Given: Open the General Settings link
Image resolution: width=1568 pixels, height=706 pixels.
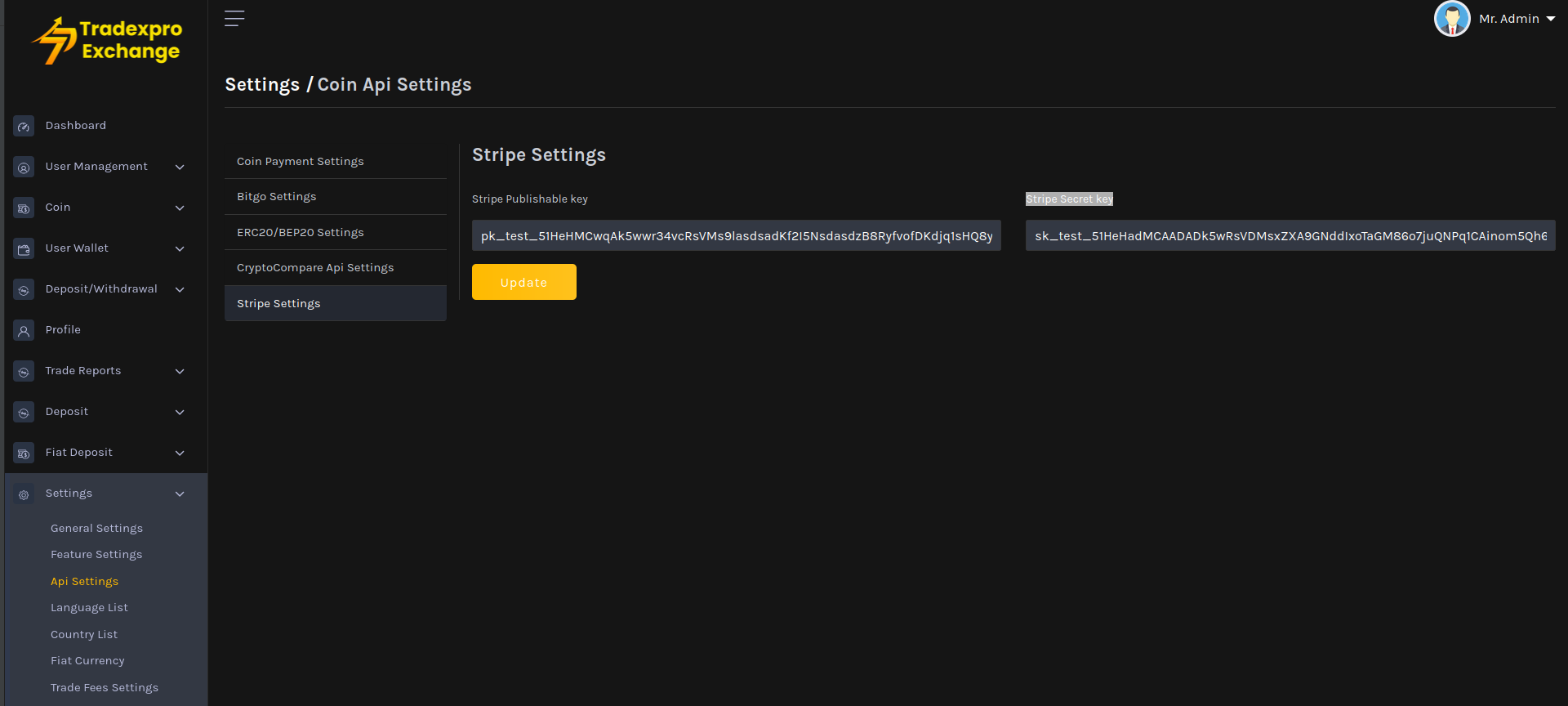Looking at the screenshot, I should pos(96,529).
